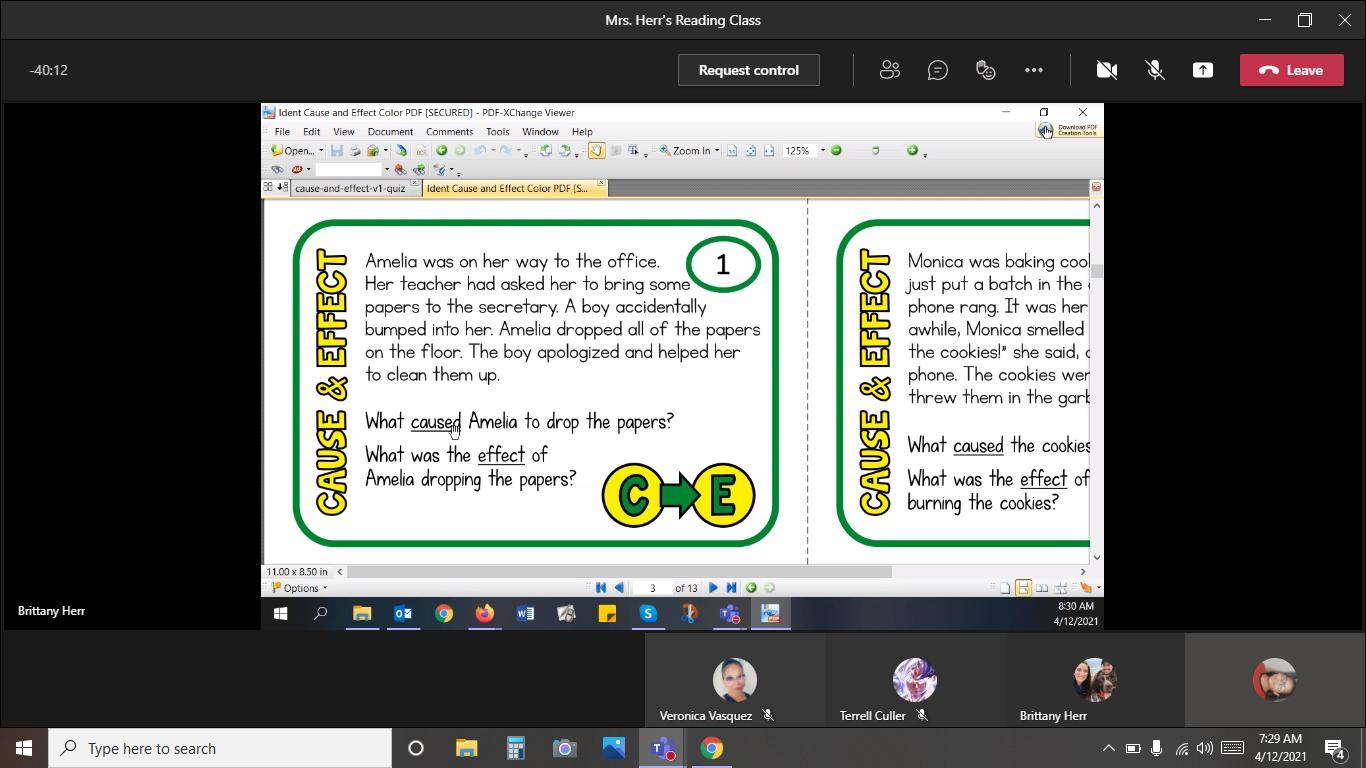Show the participants panel
The image size is (1366, 768).
tap(889, 70)
